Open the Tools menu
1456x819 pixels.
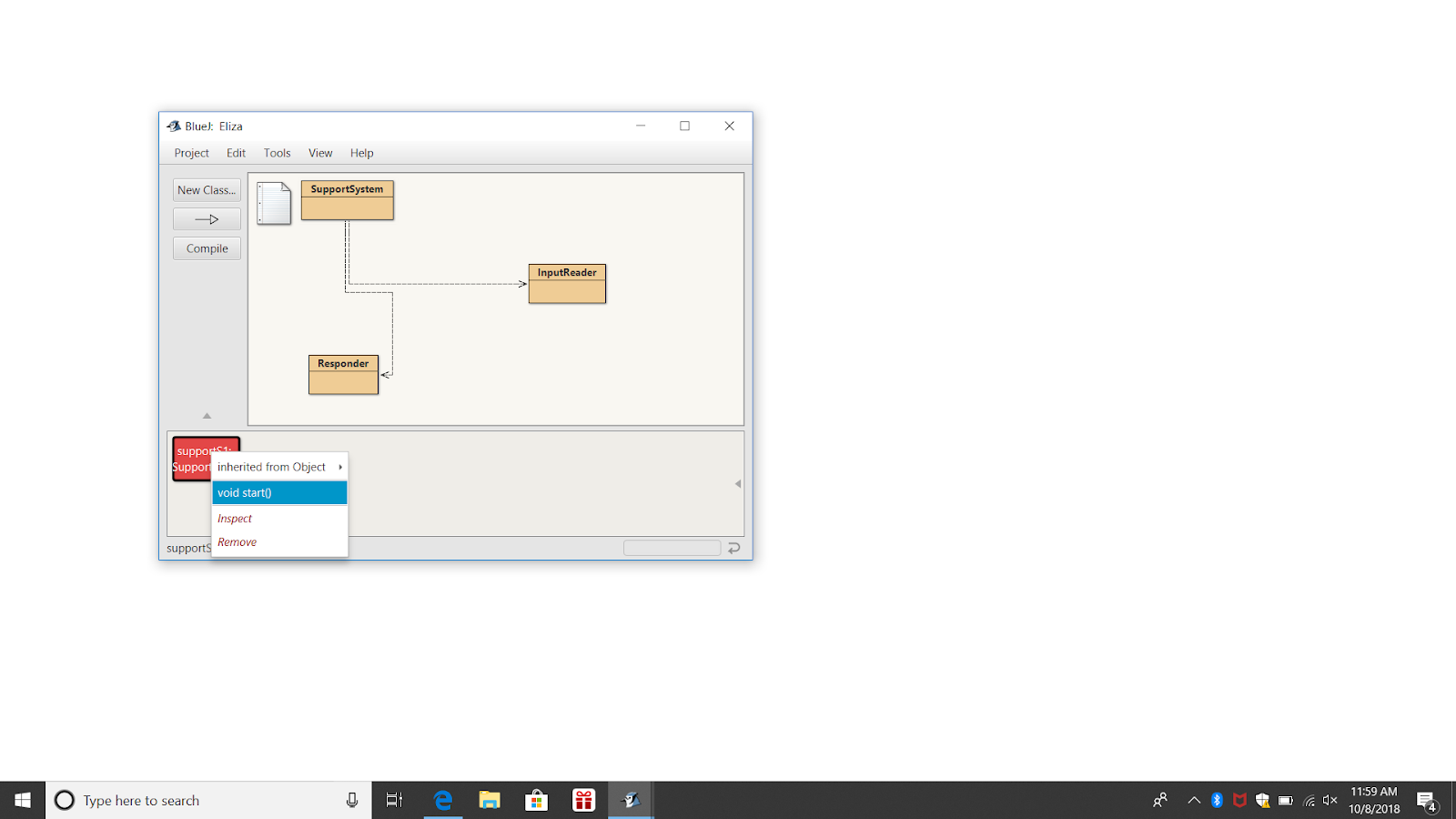coord(277,153)
